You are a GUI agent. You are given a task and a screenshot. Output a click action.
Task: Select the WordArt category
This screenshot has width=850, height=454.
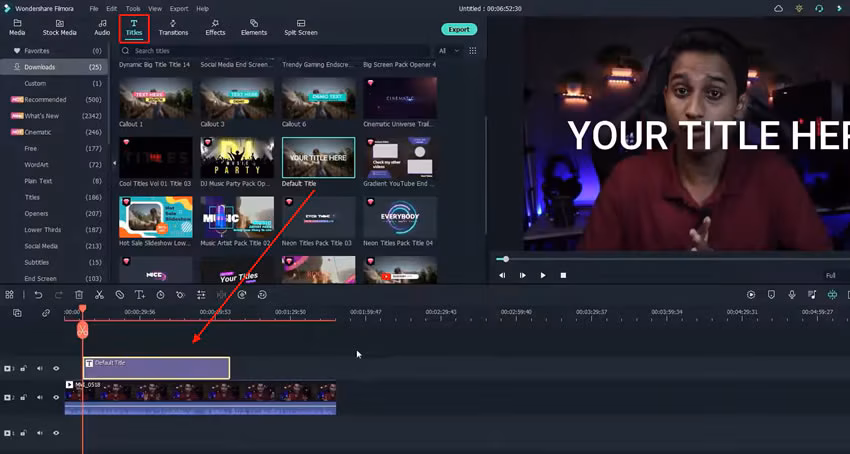(54, 164)
